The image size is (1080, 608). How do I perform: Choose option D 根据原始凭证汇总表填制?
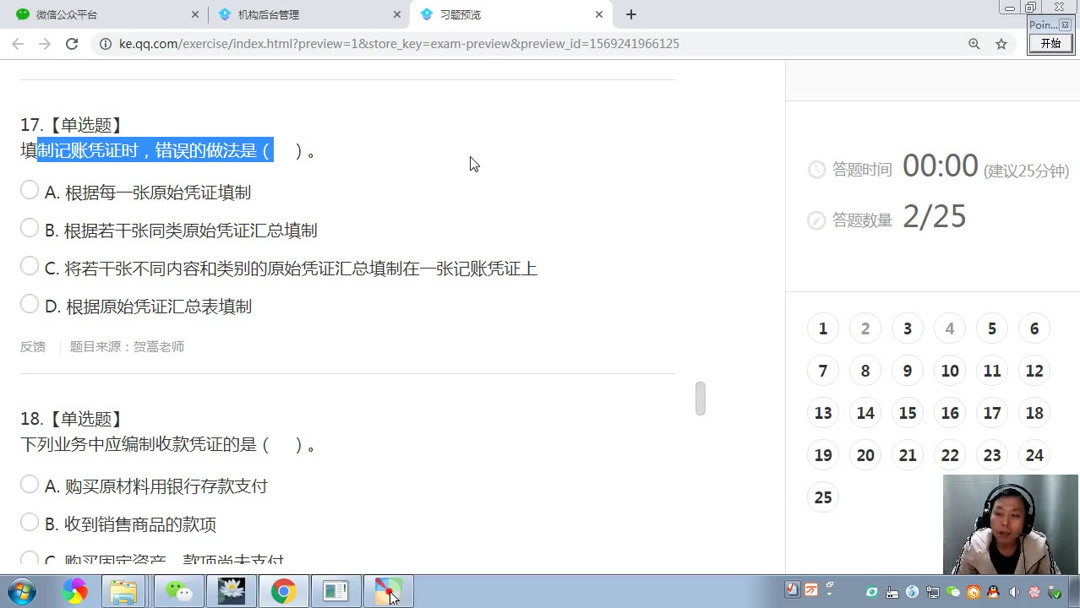[30, 306]
